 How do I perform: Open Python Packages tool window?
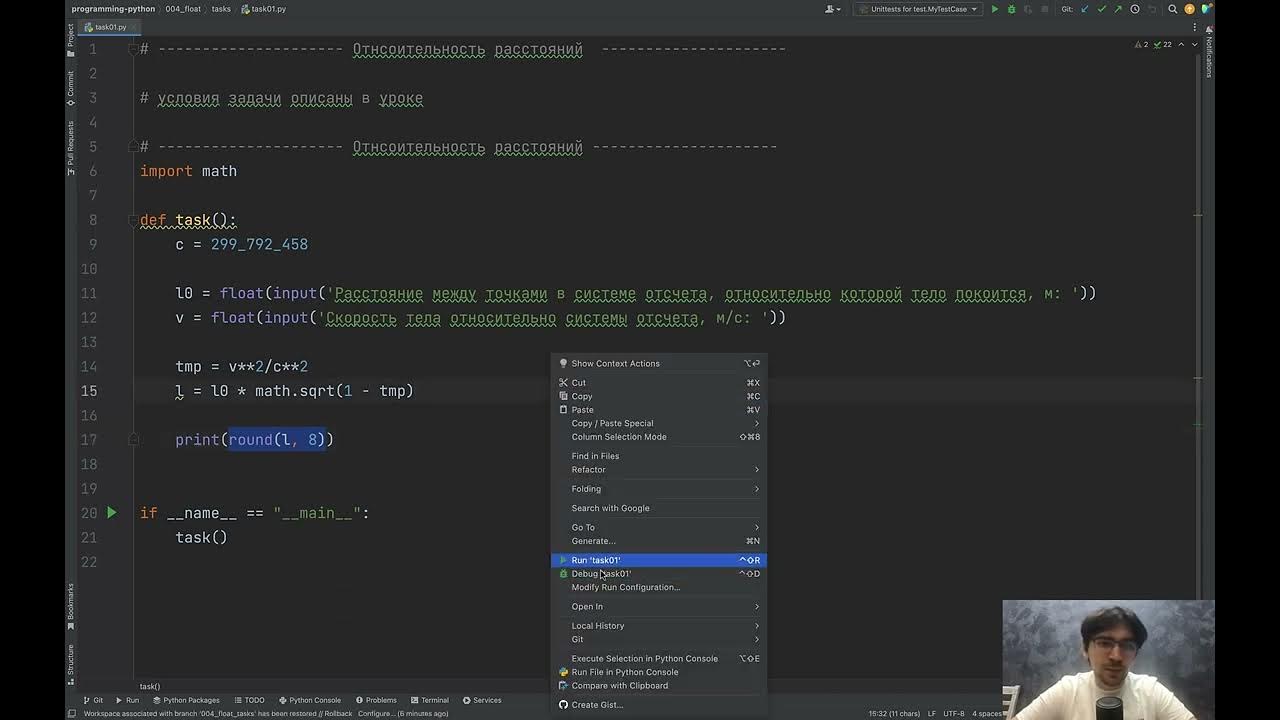186,700
